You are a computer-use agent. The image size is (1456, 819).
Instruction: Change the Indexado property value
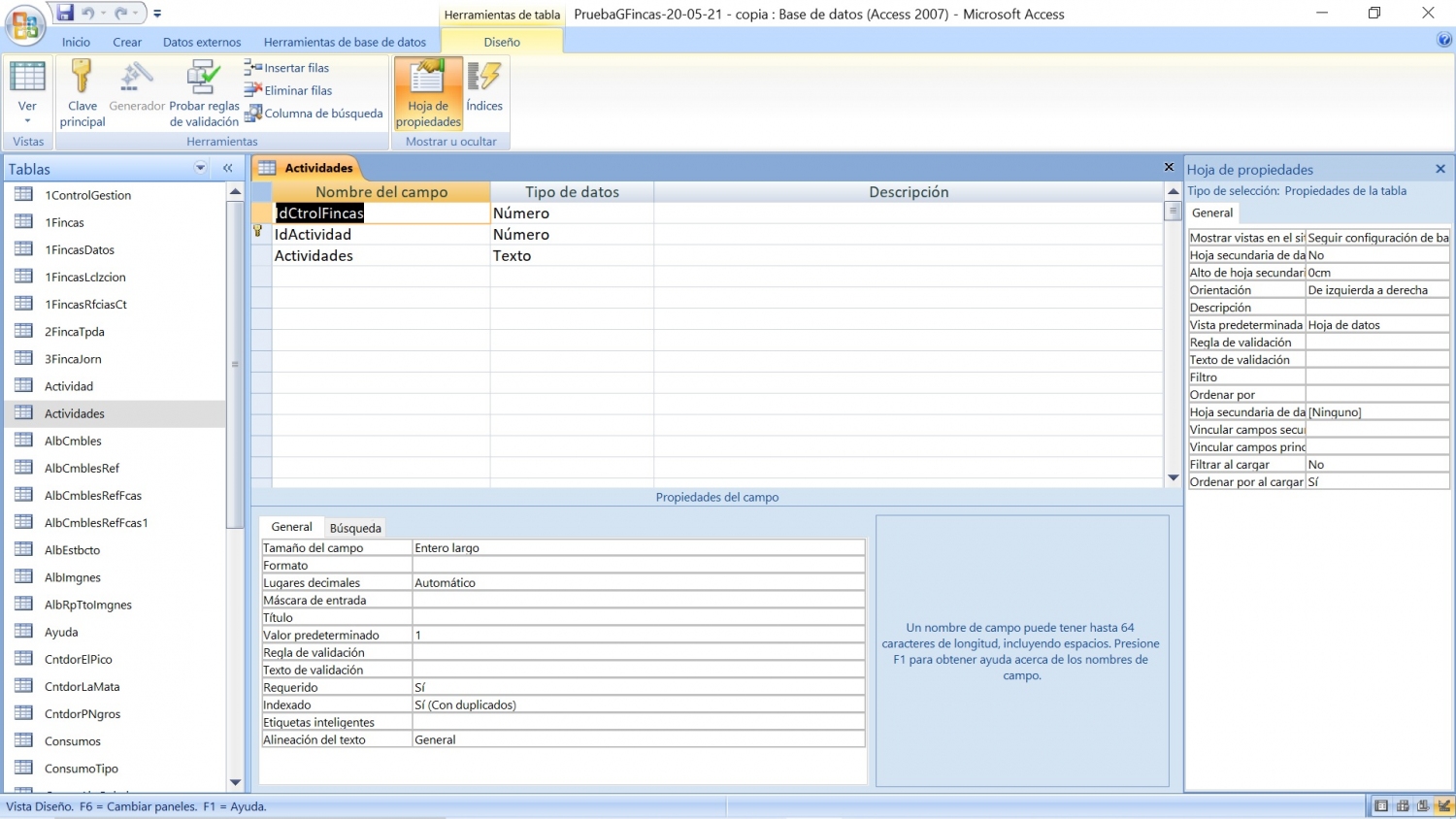pos(638,705)
